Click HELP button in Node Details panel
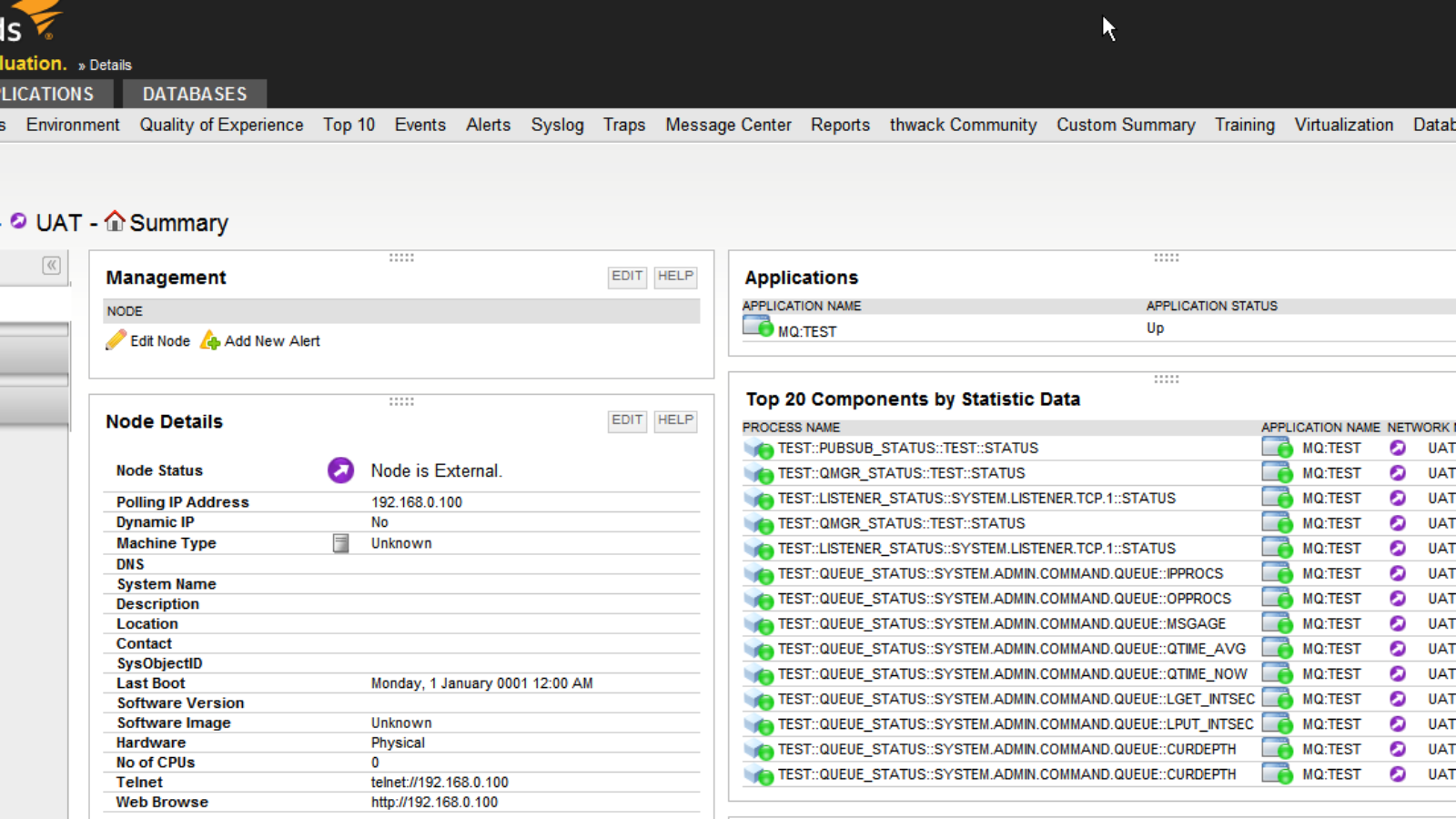 point(675,420)
